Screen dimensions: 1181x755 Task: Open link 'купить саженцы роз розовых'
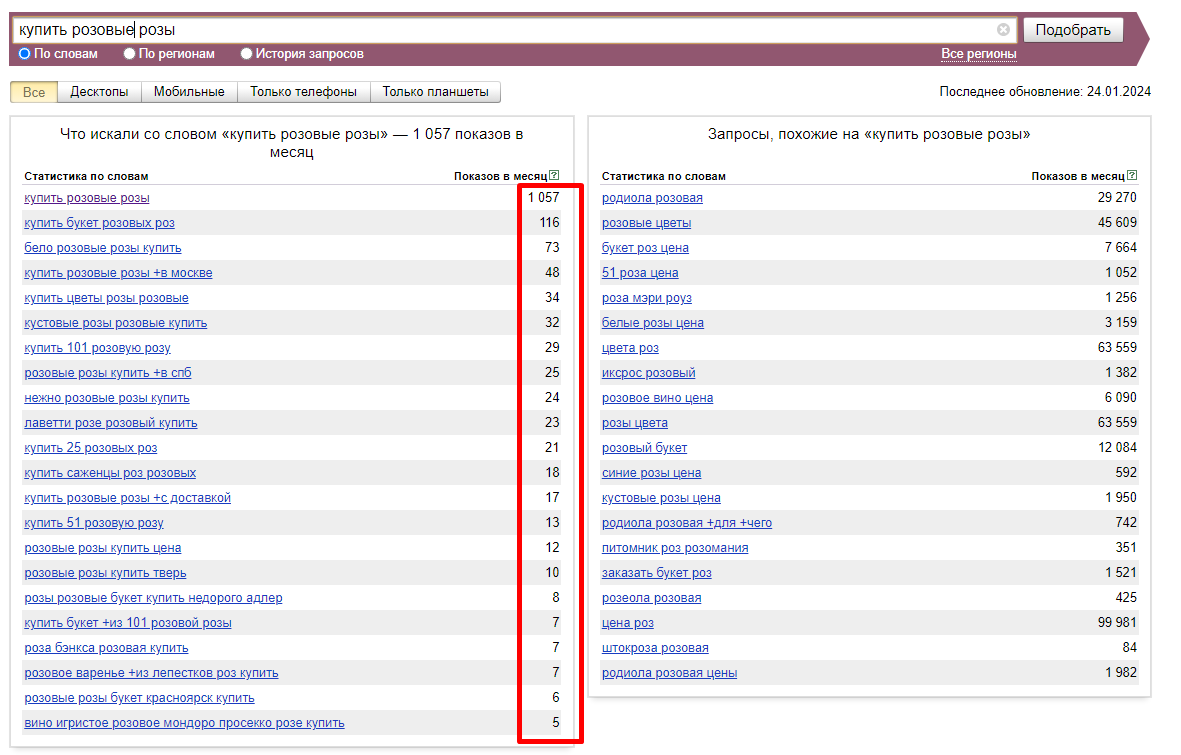[110, 473]
